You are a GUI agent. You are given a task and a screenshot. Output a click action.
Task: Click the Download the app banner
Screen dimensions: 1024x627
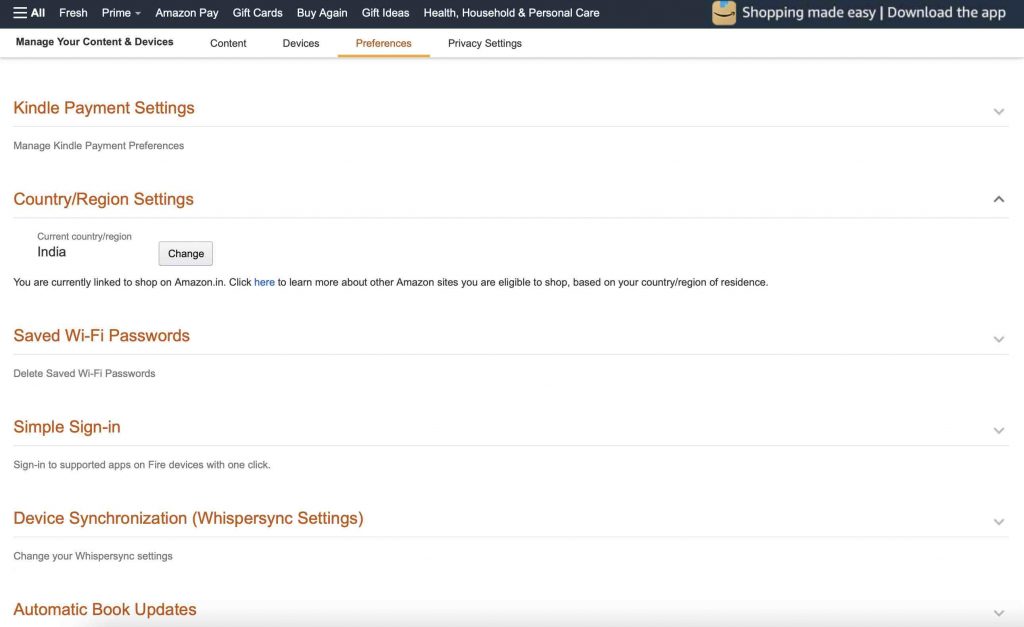874,12
